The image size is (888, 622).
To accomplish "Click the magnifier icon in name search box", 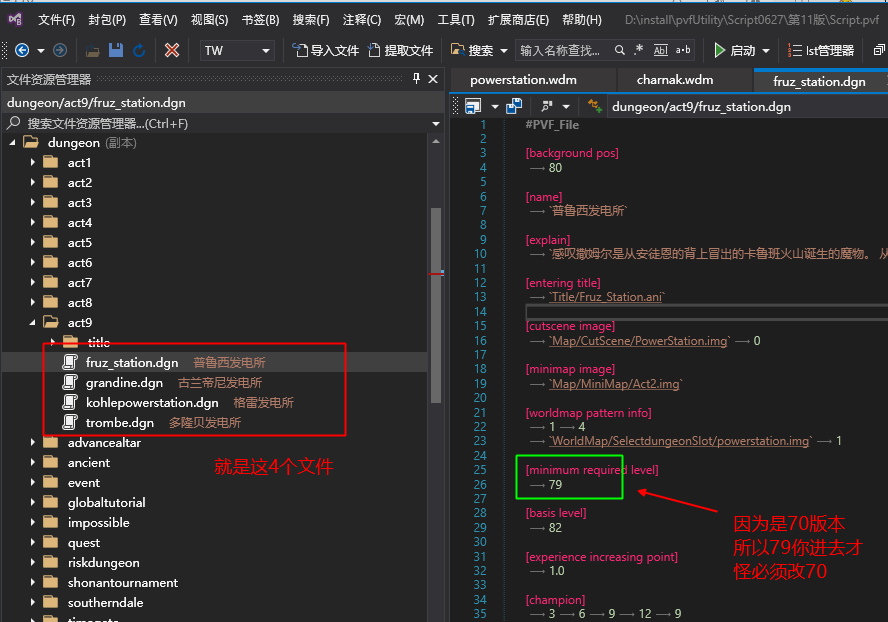I will coord(620,50).
